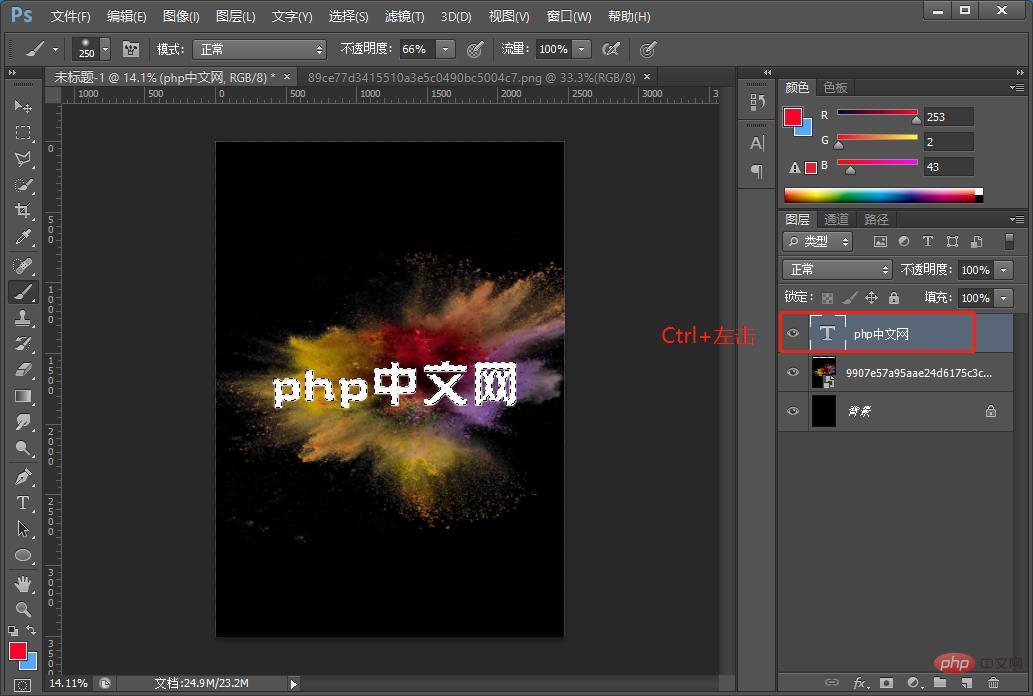The image size is (1033, 696).
Task: Switch to 89ce77d3415510a3e5c0490bc5004c7.png document tab
Action: (472, 78)
